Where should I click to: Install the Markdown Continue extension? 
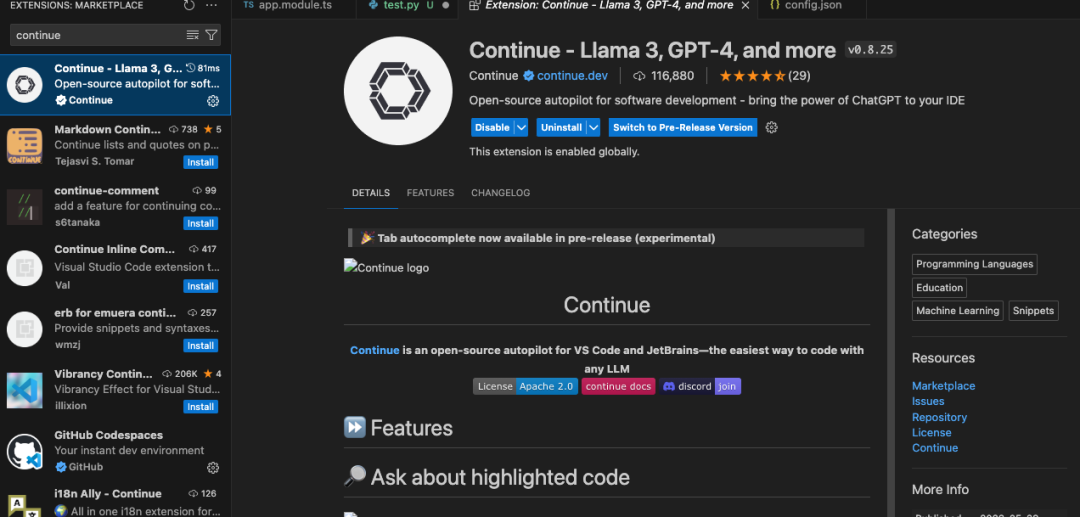(x=200, y=162)
